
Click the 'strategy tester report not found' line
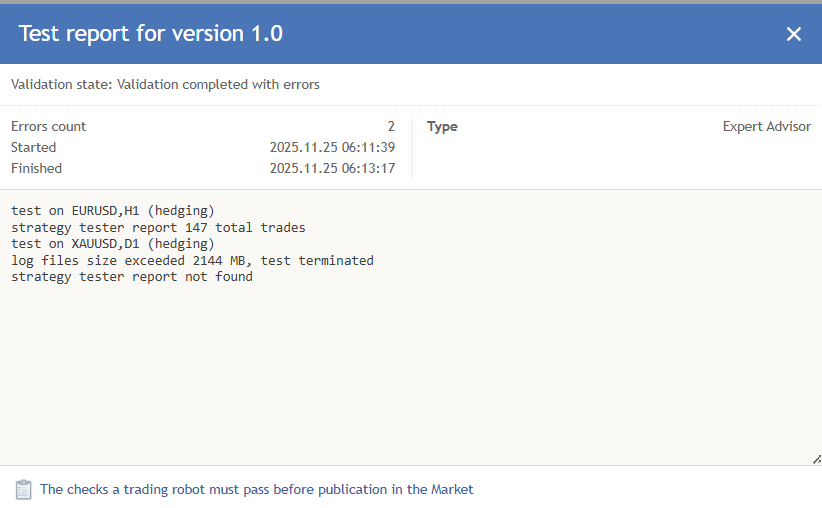(x=132, y=276)
